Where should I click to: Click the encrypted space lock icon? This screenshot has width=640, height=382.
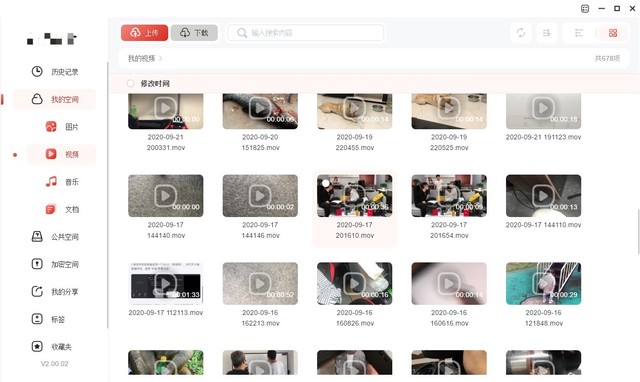[37, 264]
